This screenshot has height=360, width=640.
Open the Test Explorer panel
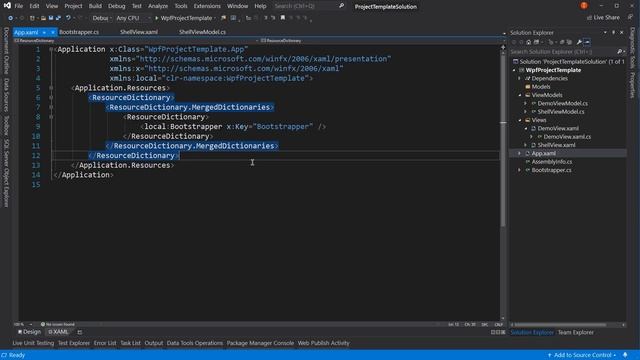pyautogui.click(x=73, y=343)
